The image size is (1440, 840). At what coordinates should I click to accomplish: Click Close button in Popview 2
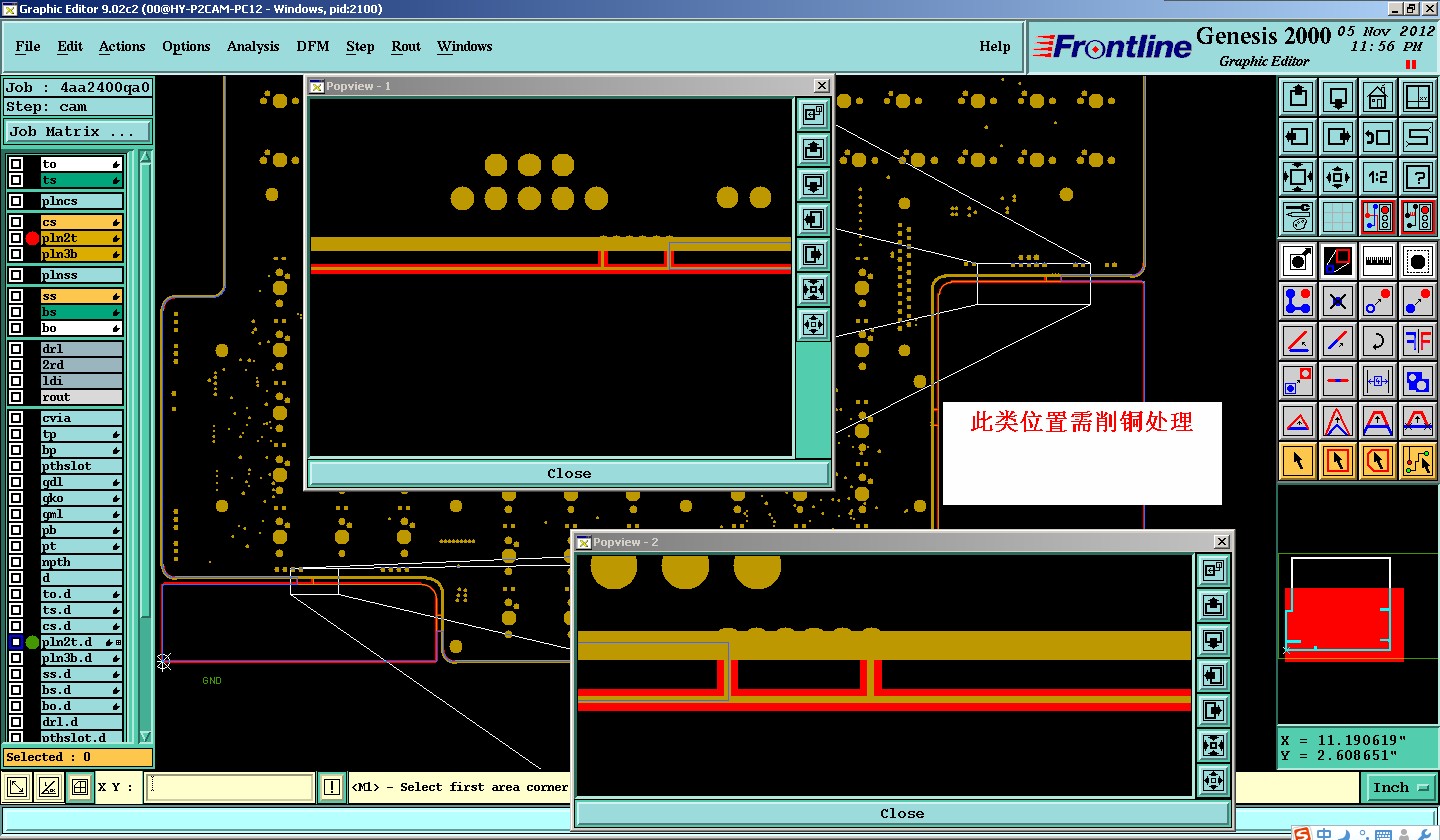click(902, 813)
